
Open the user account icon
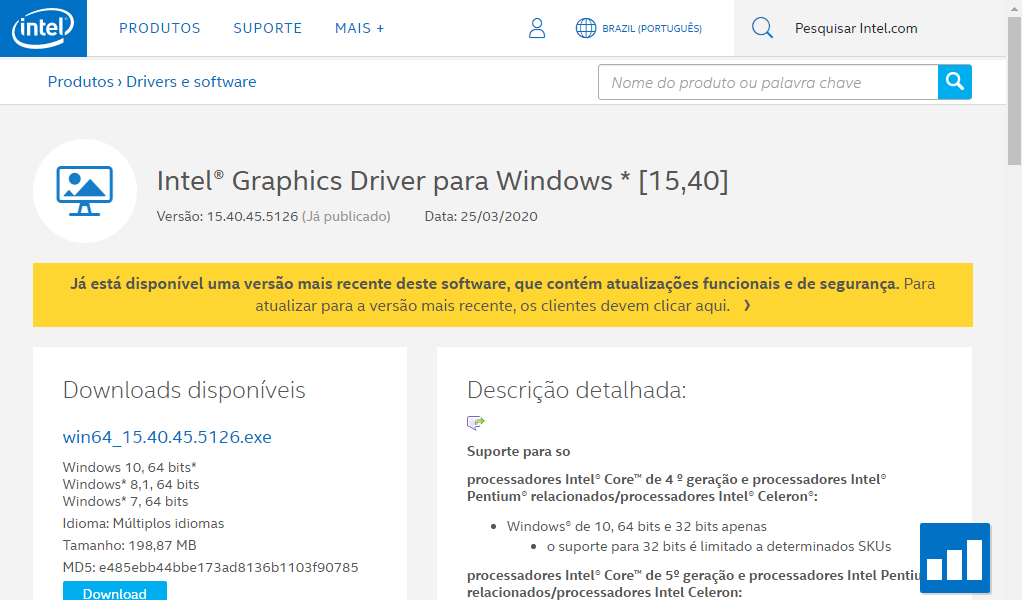[x=537, y=28]
